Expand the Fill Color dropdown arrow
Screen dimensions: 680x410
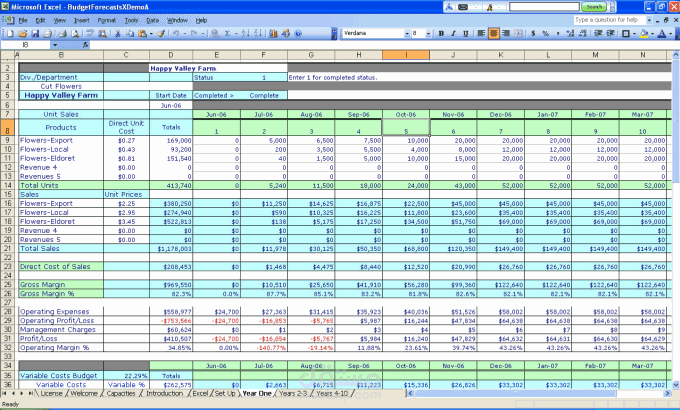[653, 33]
